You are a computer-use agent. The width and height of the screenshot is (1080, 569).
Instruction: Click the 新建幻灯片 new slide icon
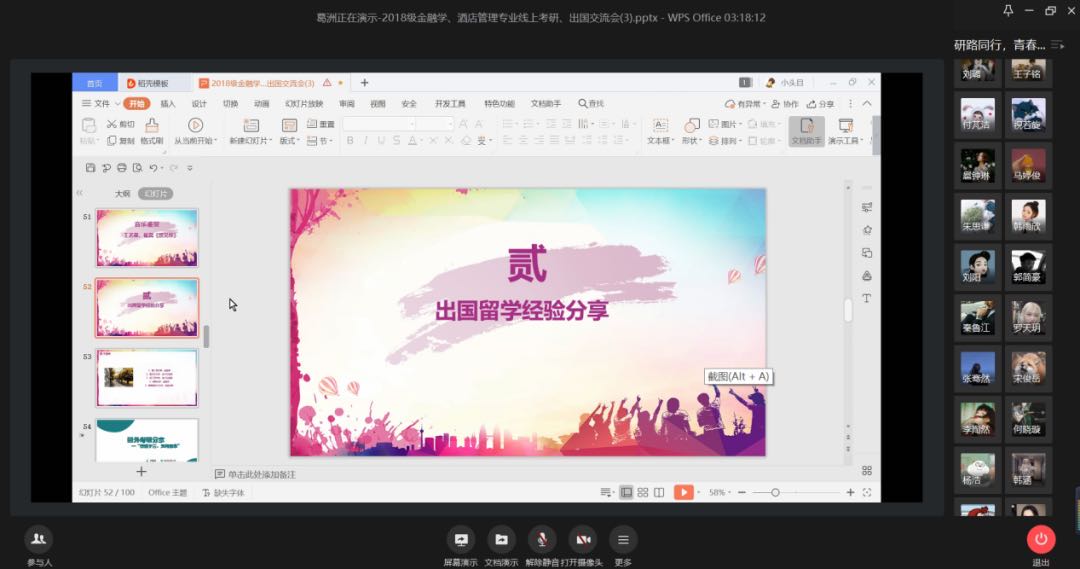251,125
